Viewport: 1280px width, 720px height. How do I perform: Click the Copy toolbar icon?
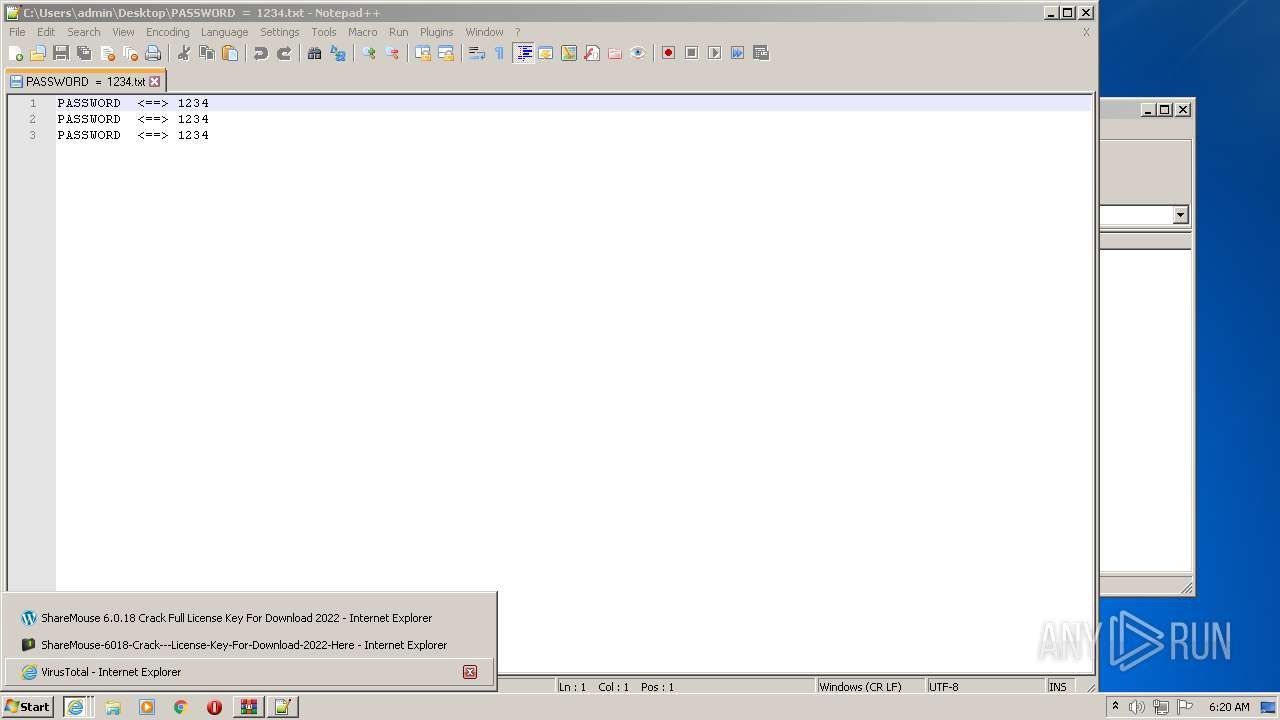point(207,53)
